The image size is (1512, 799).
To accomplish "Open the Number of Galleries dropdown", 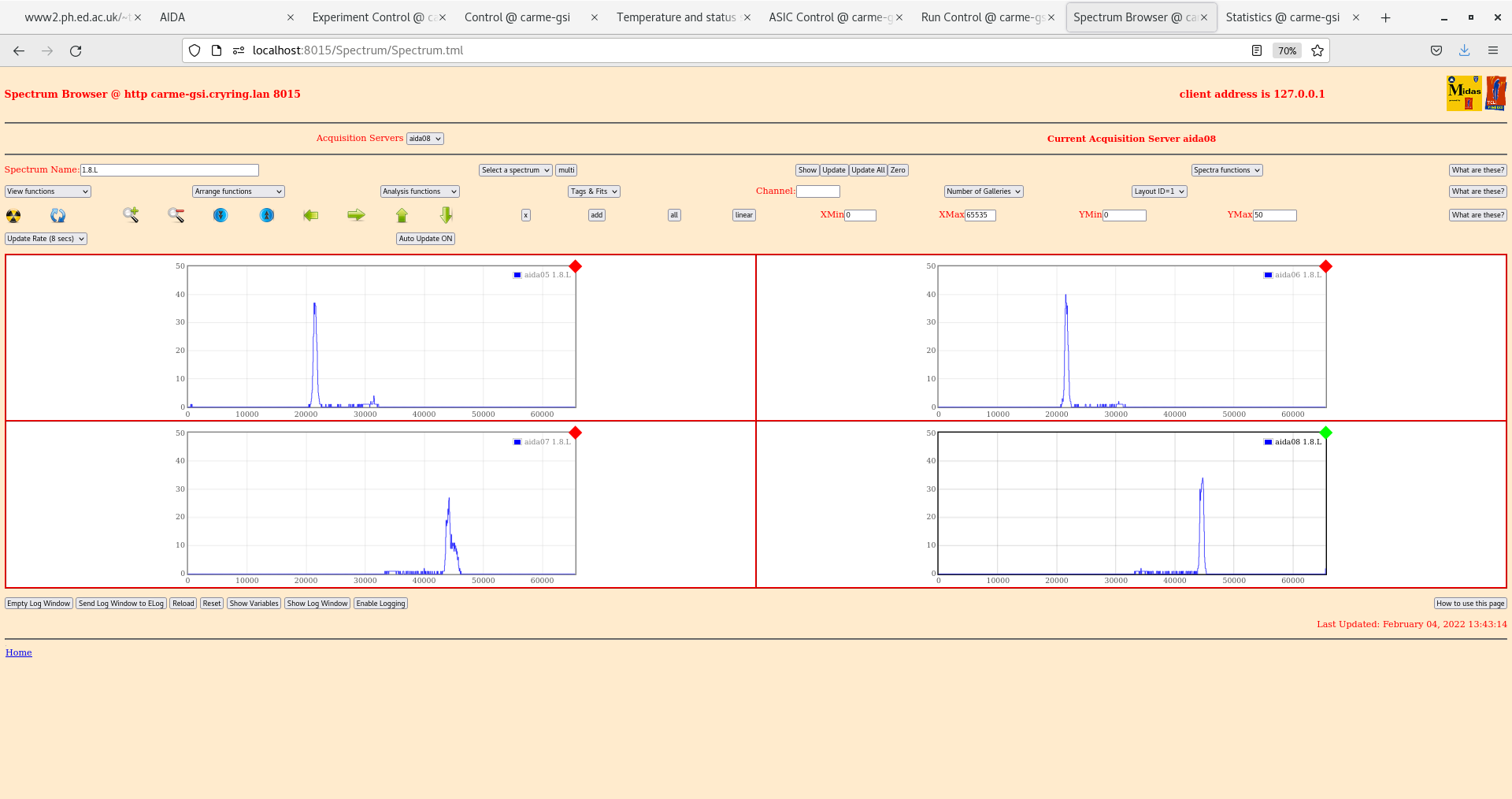I will click(x=984, y=191).
